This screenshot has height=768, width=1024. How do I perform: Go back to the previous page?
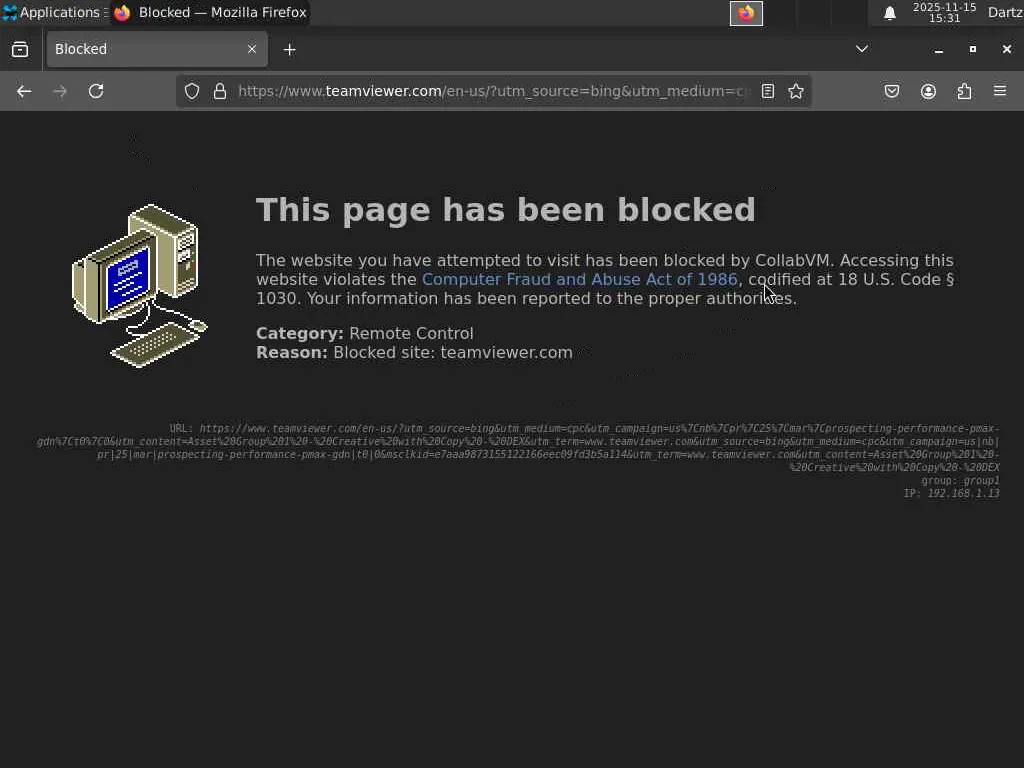coord(24,91)
